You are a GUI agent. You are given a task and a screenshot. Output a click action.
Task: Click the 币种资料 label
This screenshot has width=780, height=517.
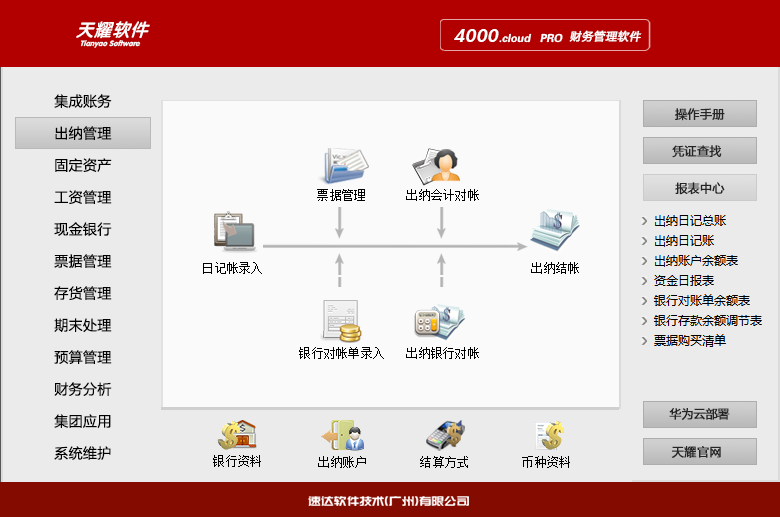(x=546, y=462)
